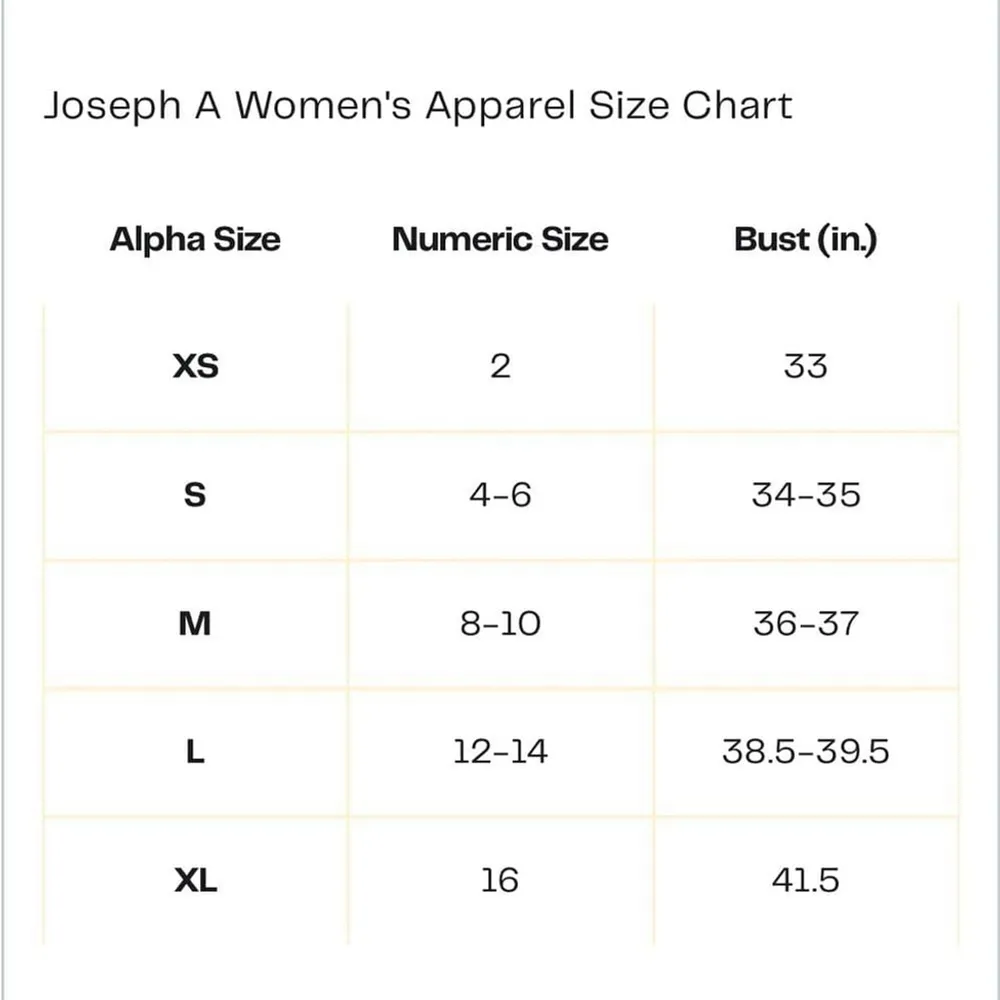Select numeric size 4-6 cell
The height and width of the screenshot is (1000, 1000).
coord(500,494)
